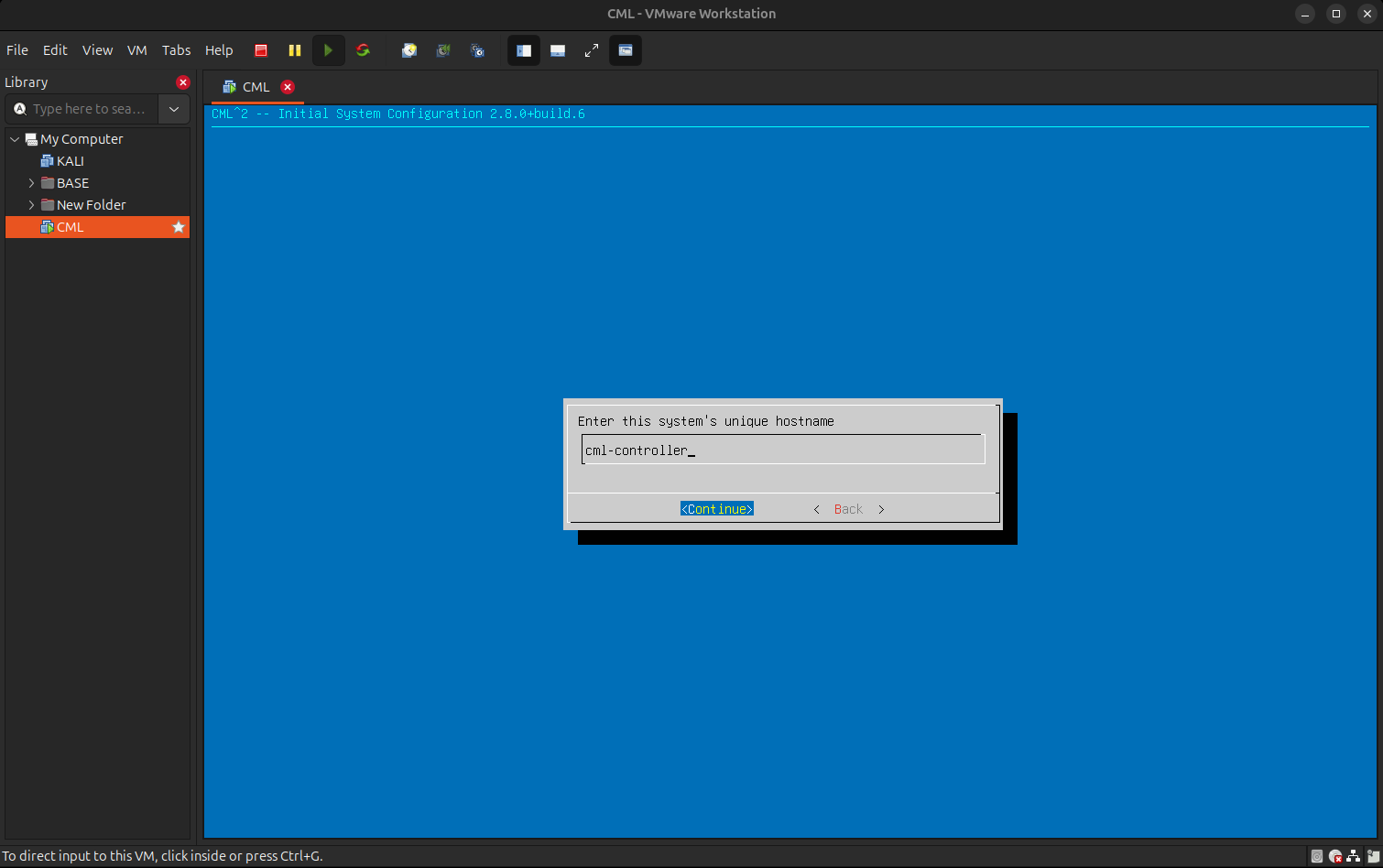The image size is (1383, 868).
Task: Open the Tabs menu
Action: [x=176, y=50]
